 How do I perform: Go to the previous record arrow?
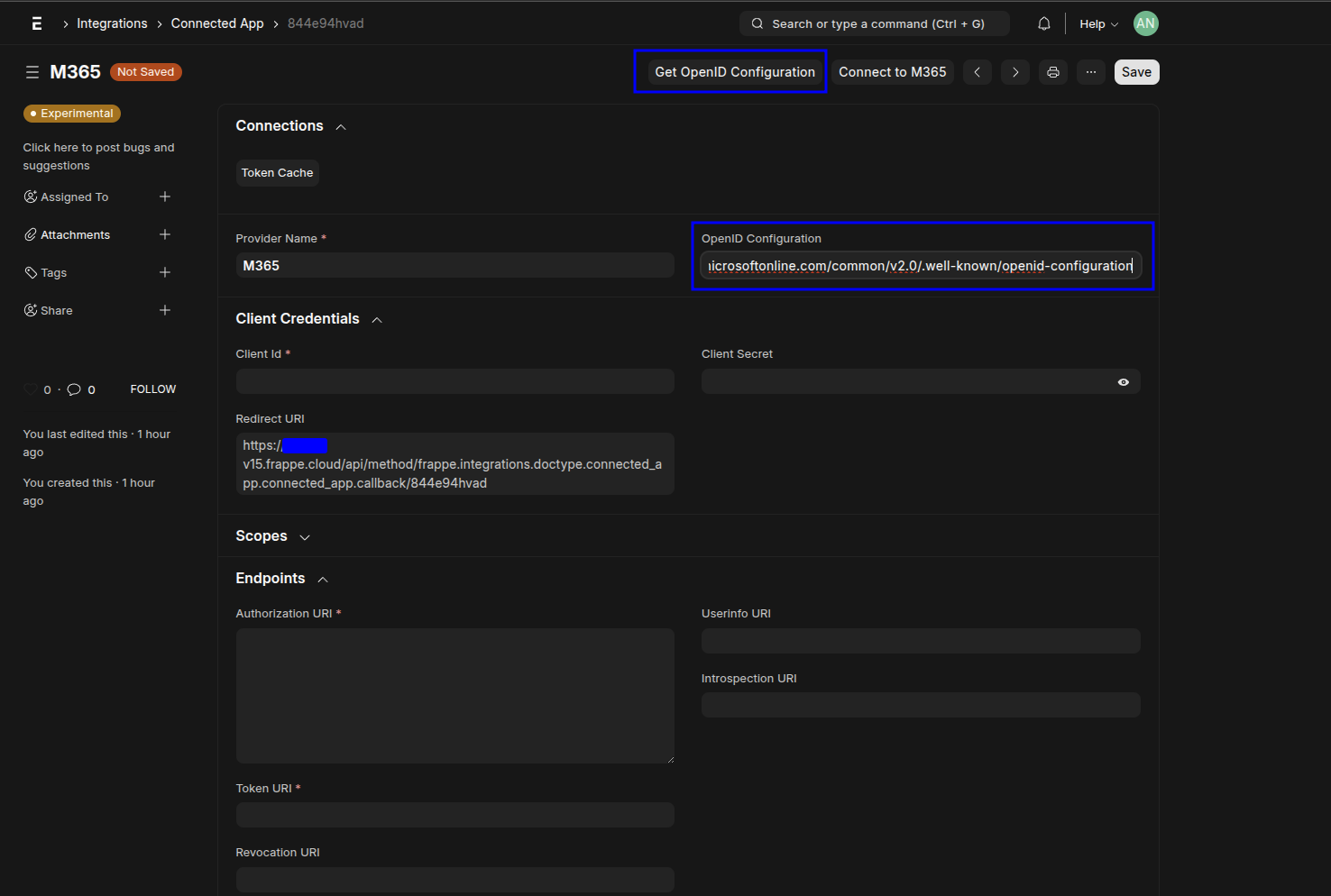point(978,72)
